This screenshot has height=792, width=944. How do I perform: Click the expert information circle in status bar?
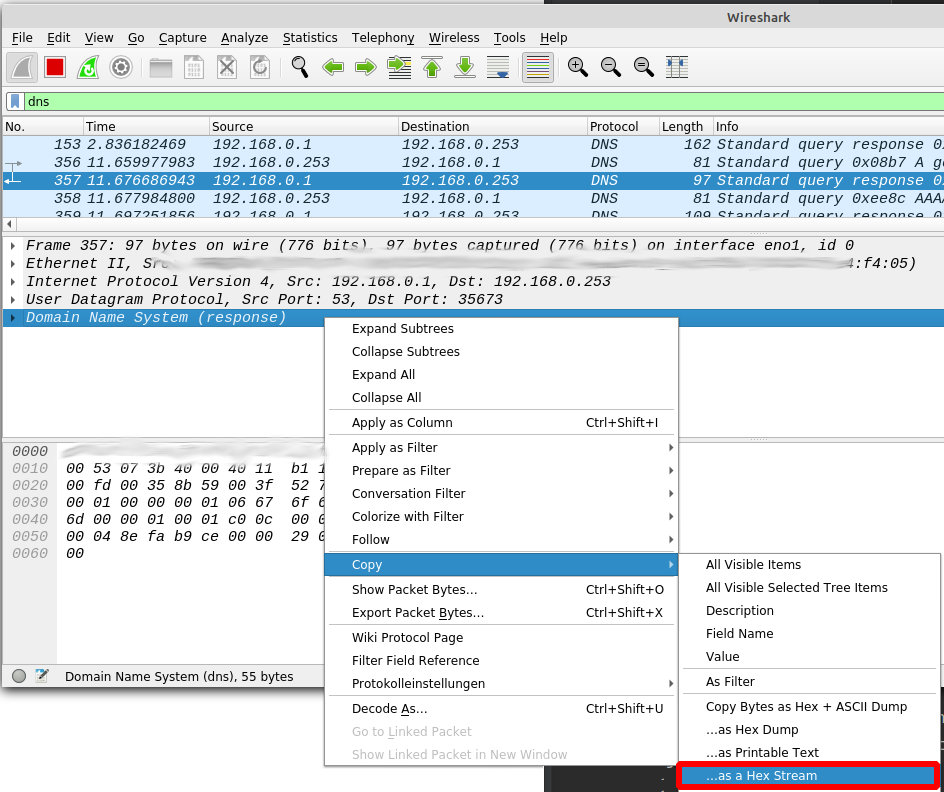coord(19,676)
